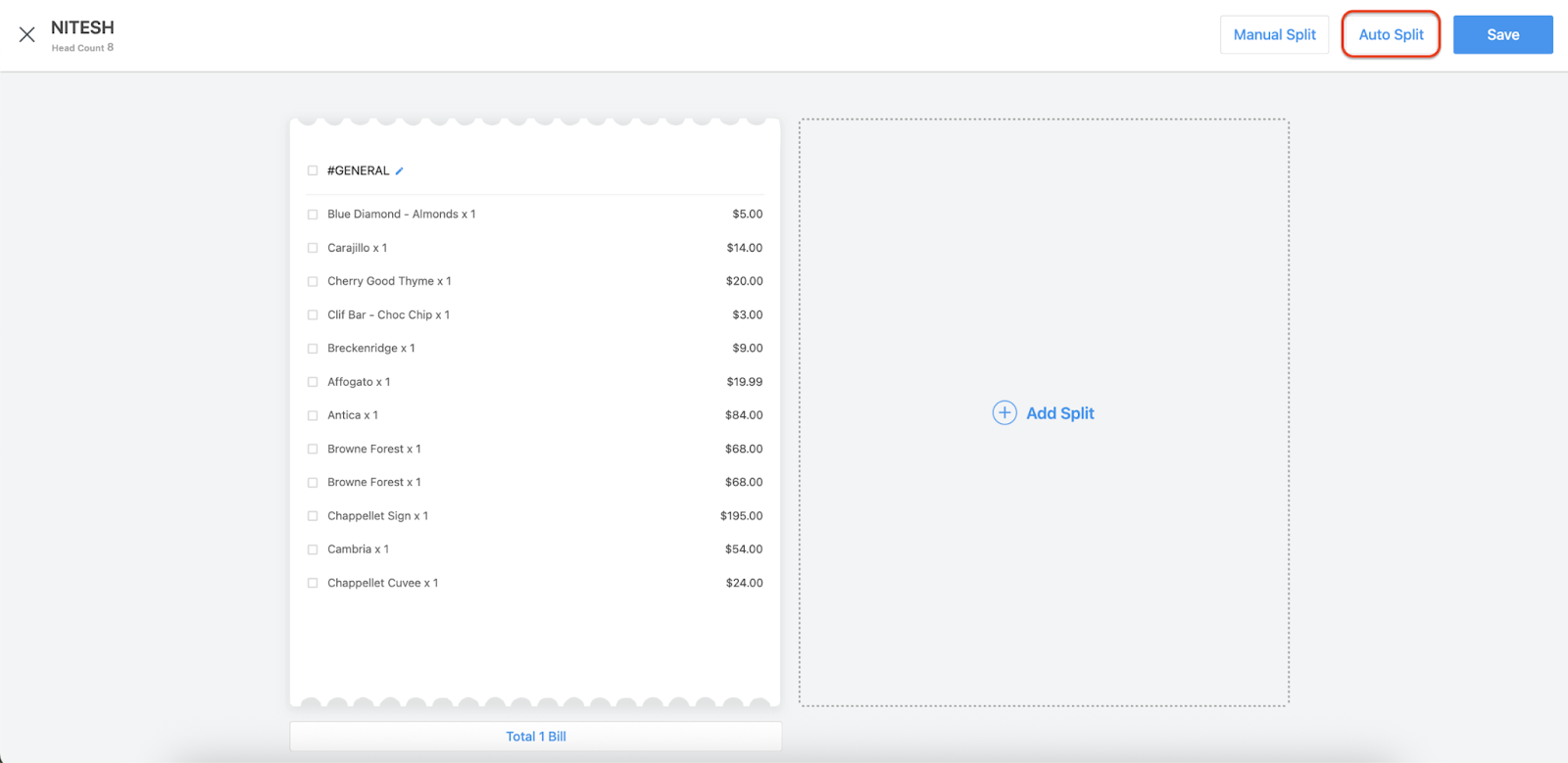The height and width of the screenshot is (763, 1568).
Task: Select the Carajillo item checkbox
Action: (x=313, y=248)
